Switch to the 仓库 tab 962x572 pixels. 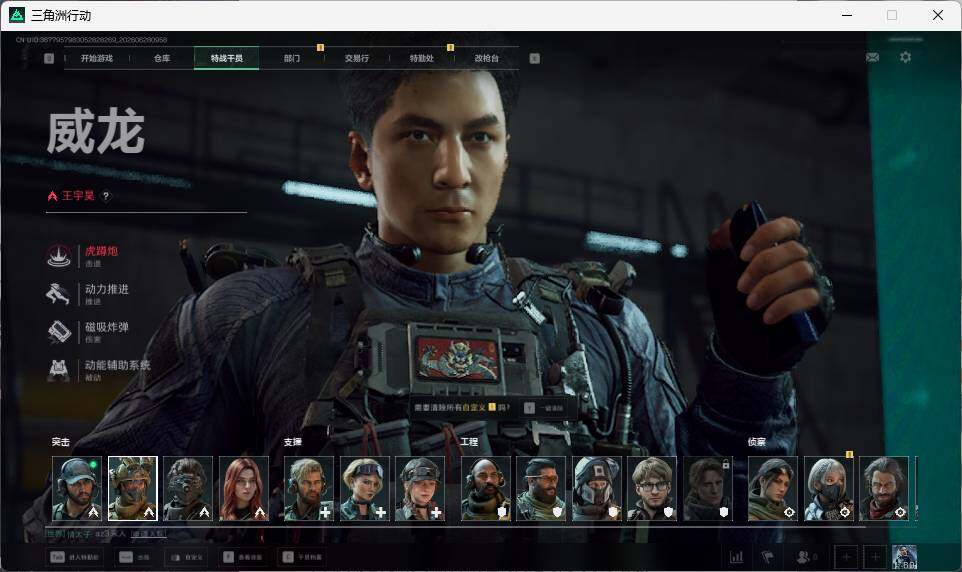(161, 58)
